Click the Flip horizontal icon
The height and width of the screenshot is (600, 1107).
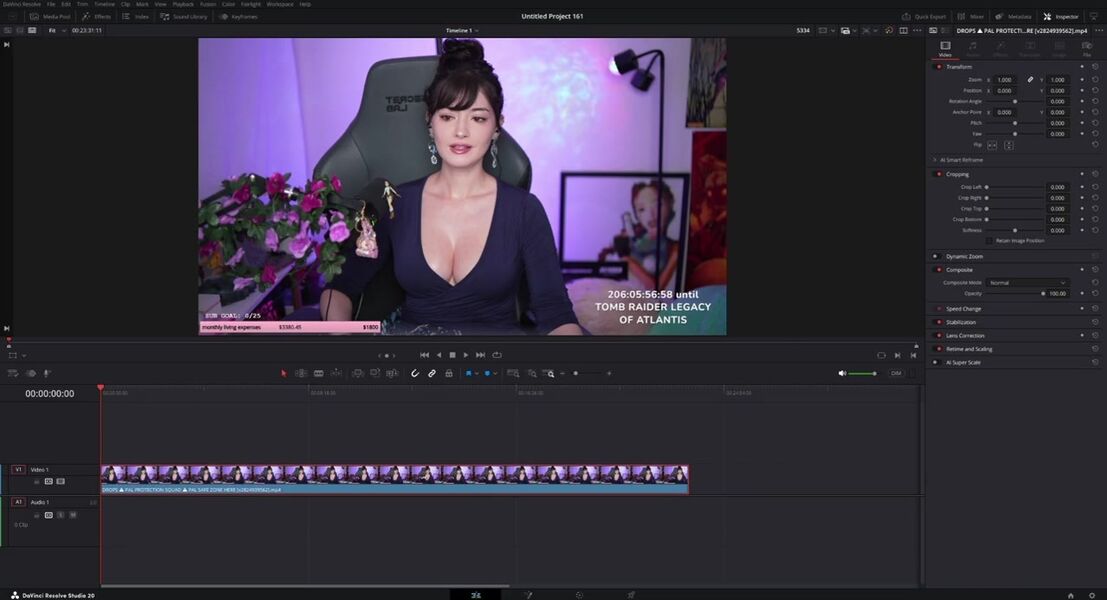click(992, 145)
